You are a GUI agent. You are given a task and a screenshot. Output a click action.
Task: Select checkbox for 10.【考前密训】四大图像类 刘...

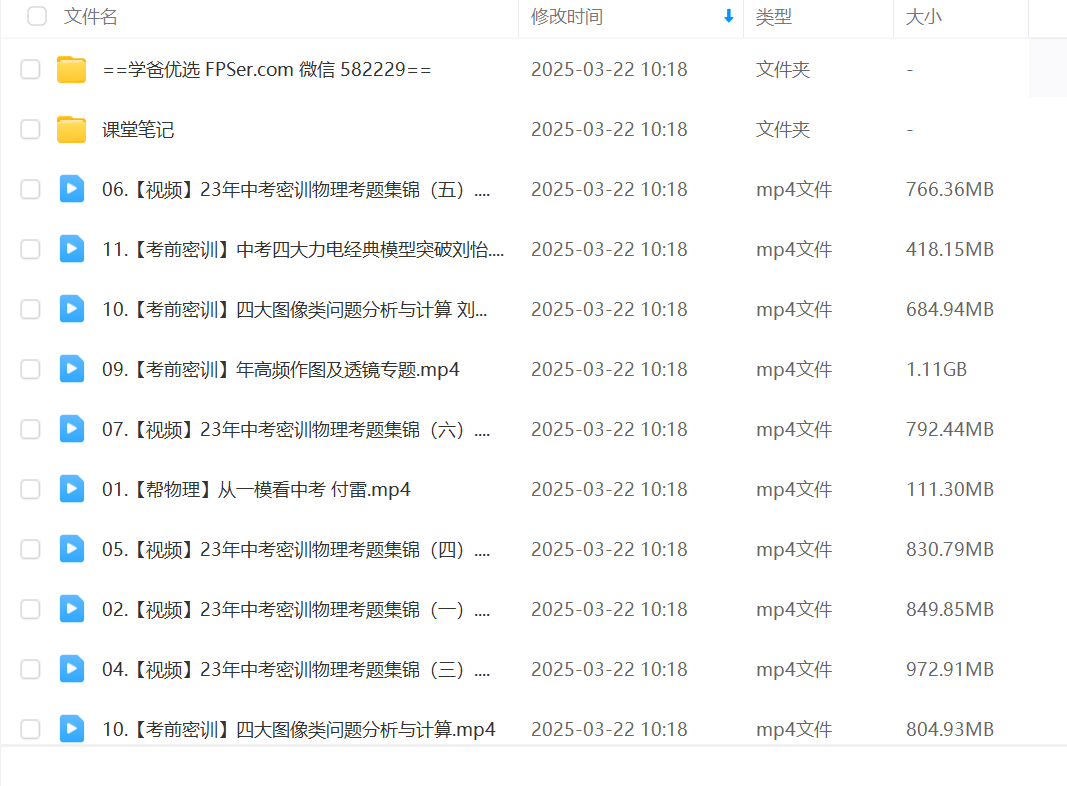tap(30, 309)
